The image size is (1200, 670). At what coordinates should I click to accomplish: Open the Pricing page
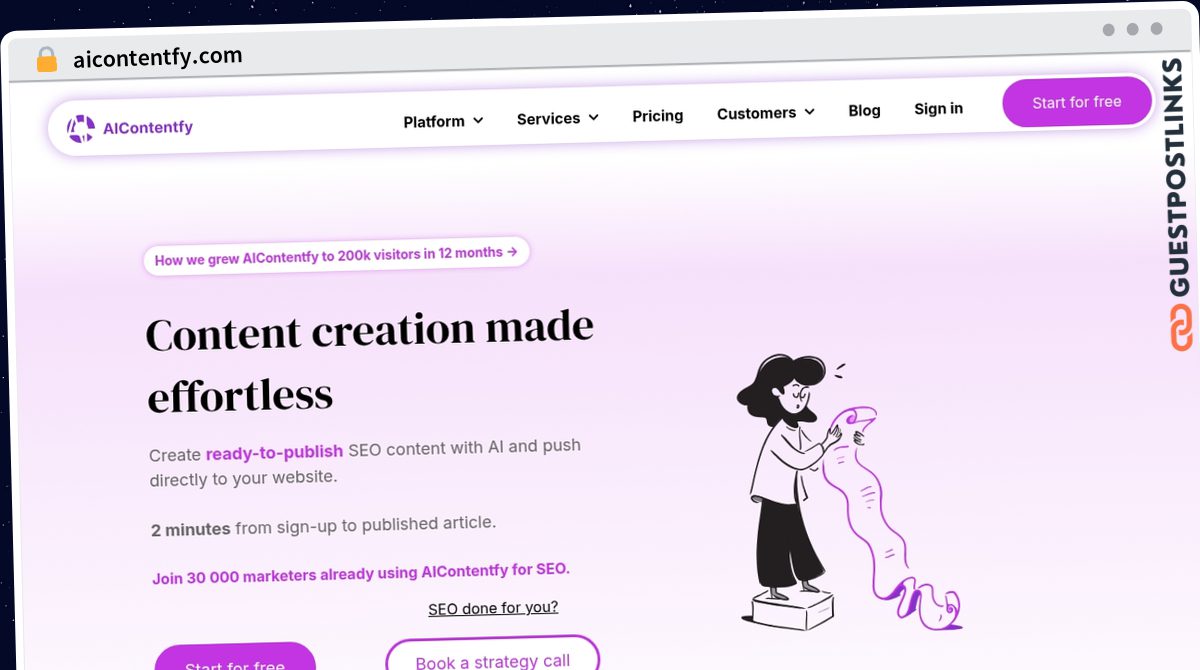[x=658, y=116]
